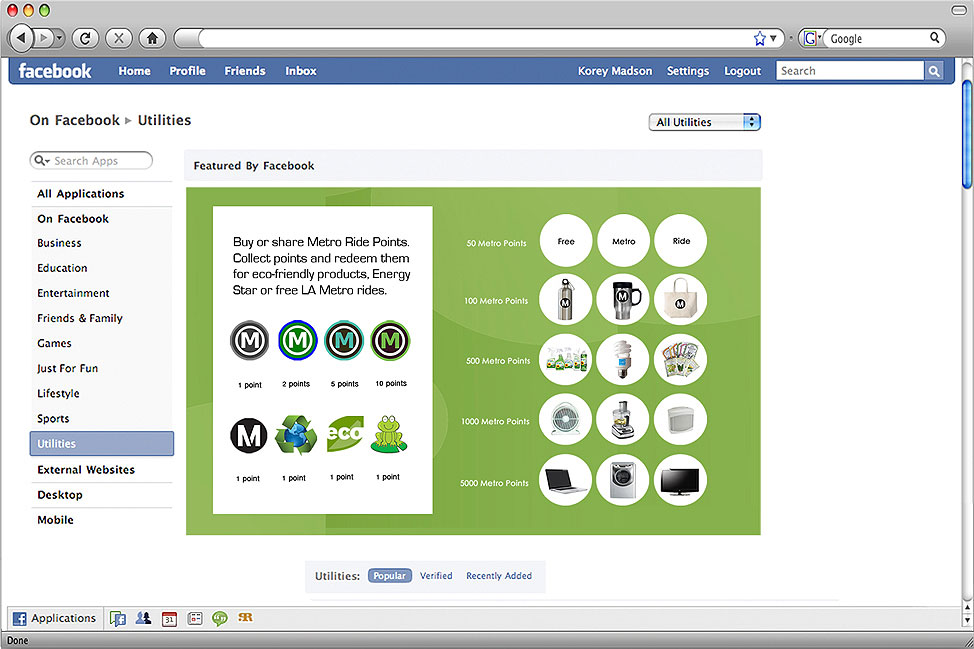Switch to Verified utilities filter

coord(436,576)
